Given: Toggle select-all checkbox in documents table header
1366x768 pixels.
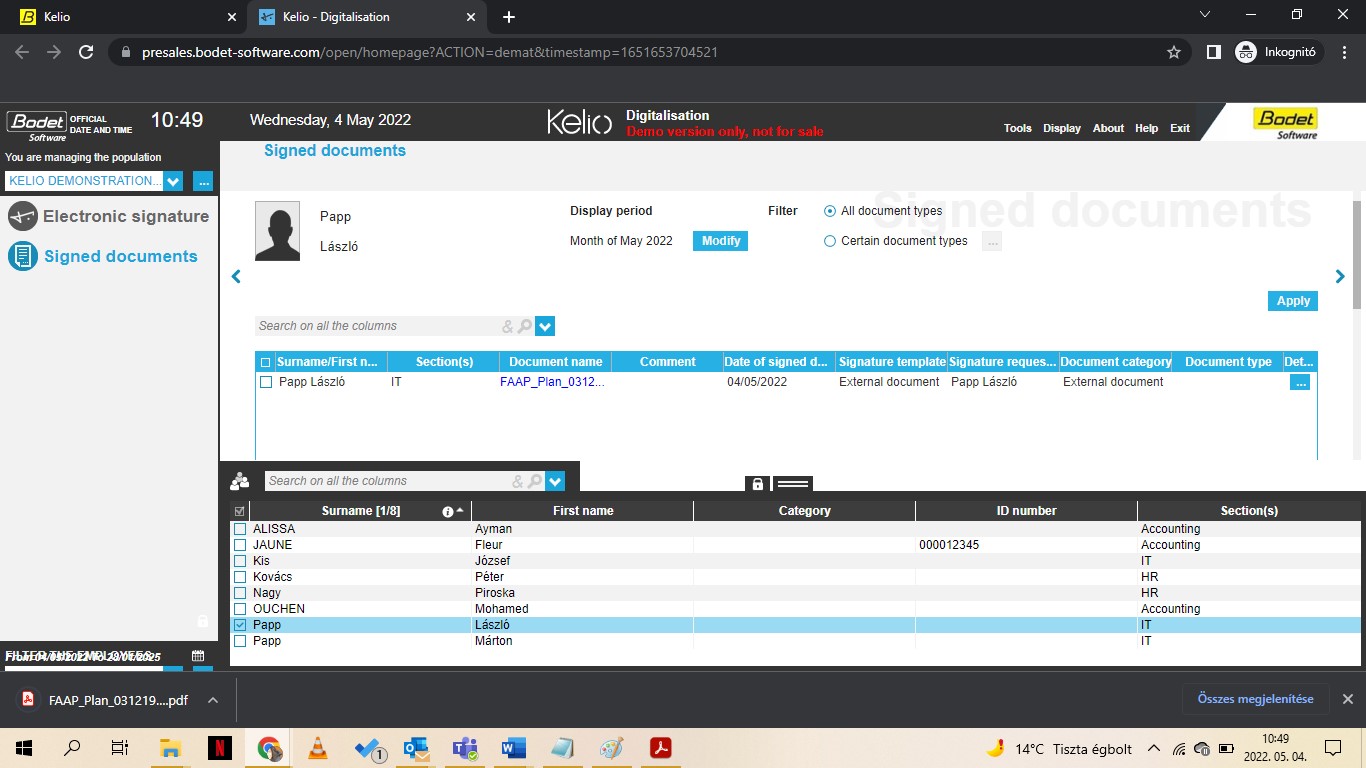Looking at the screenshot, I should (x=266, y=362).
